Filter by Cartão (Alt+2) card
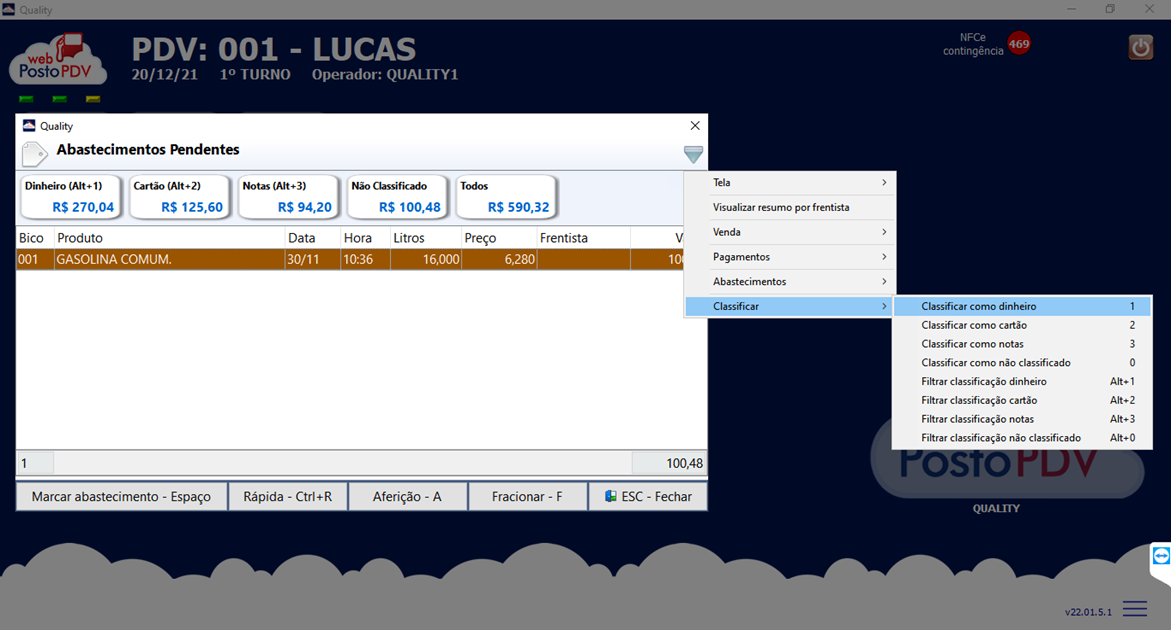The height and width of the screenshot is (630, 1171). (x=178, y=197)
